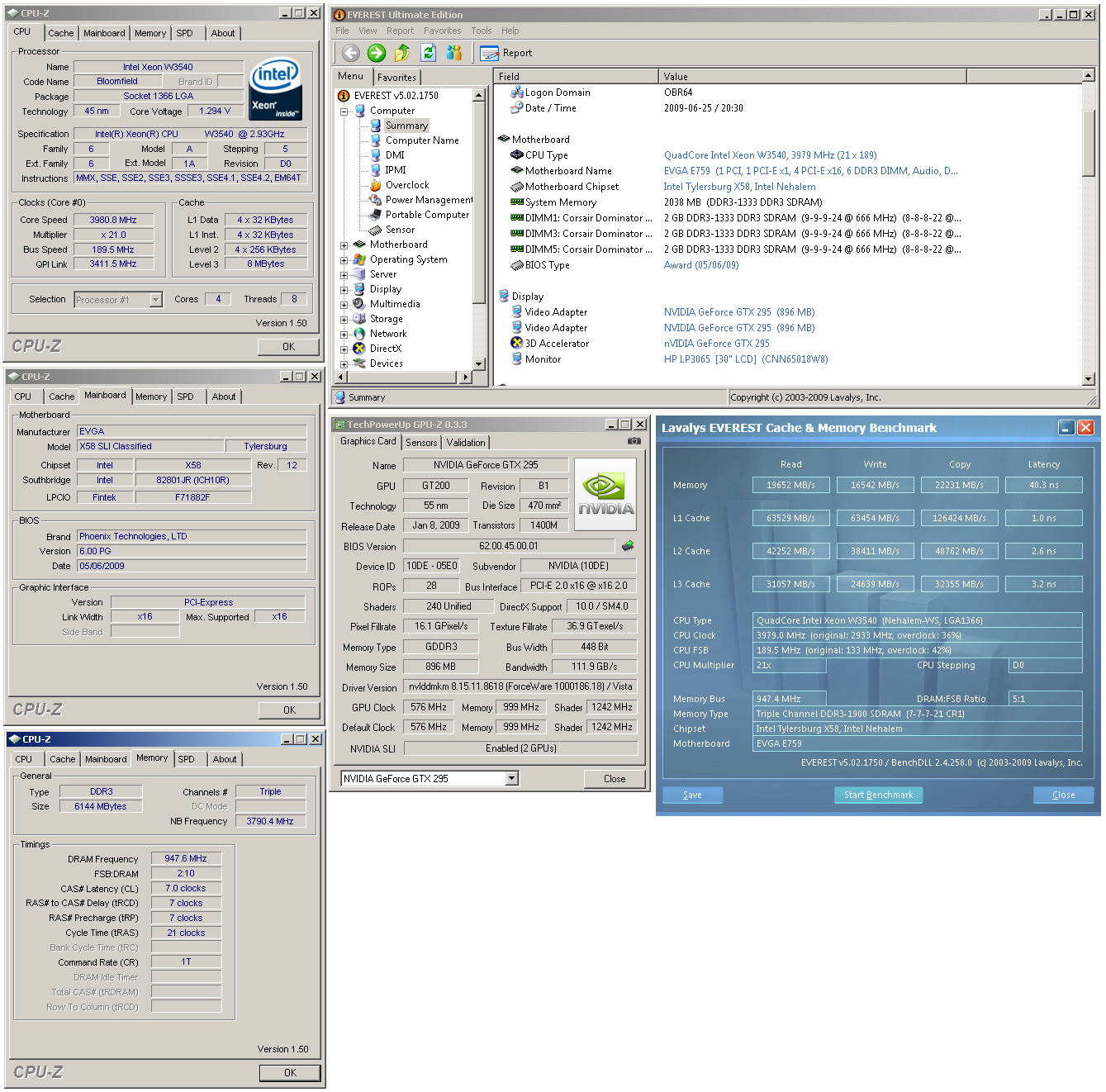Click Save in Cache & Memory Benchmark window
Screen dimensions: 1106x1092
click(x=692, y=795)
